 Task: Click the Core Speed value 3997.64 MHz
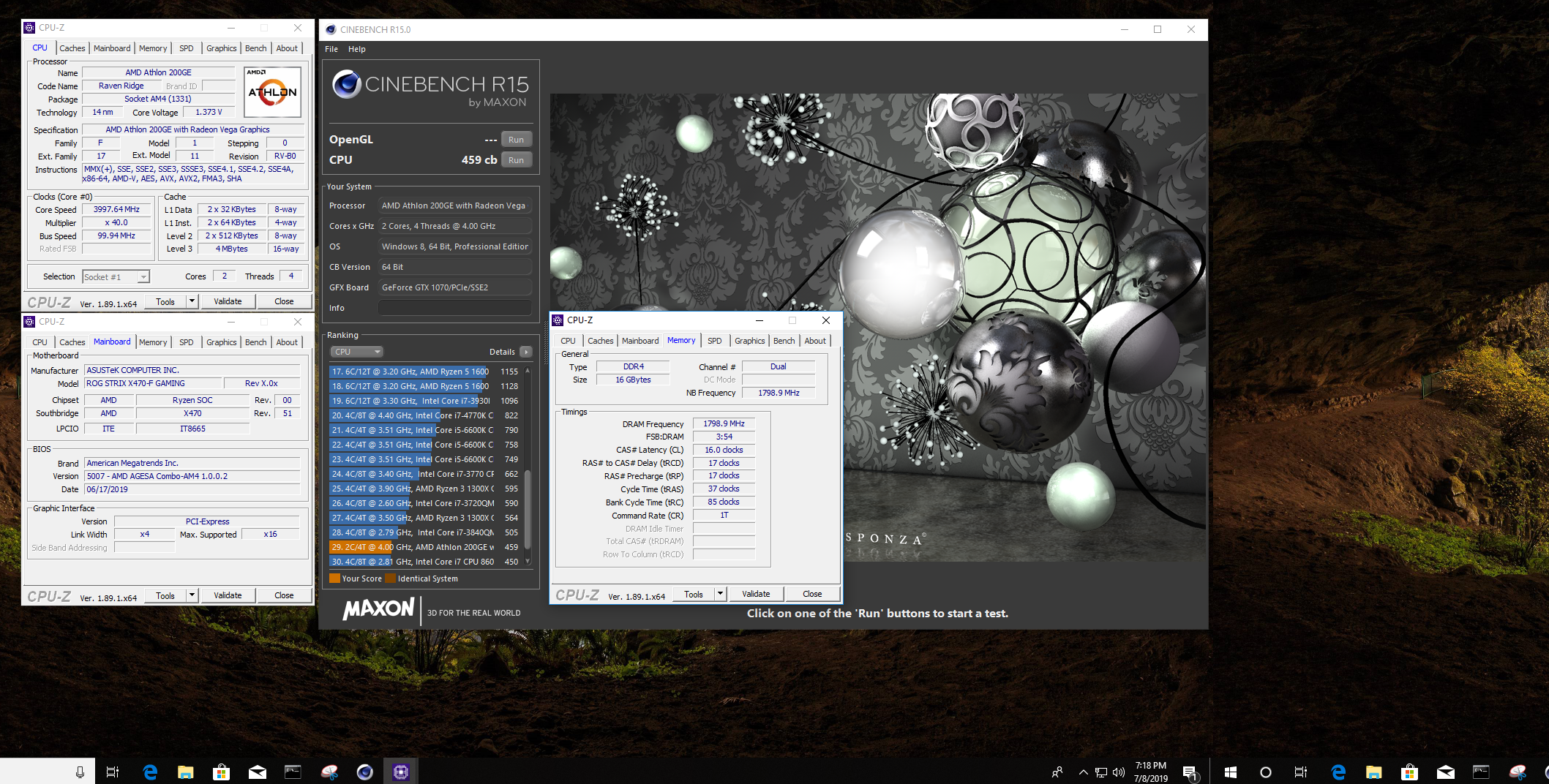click(116, 209)
